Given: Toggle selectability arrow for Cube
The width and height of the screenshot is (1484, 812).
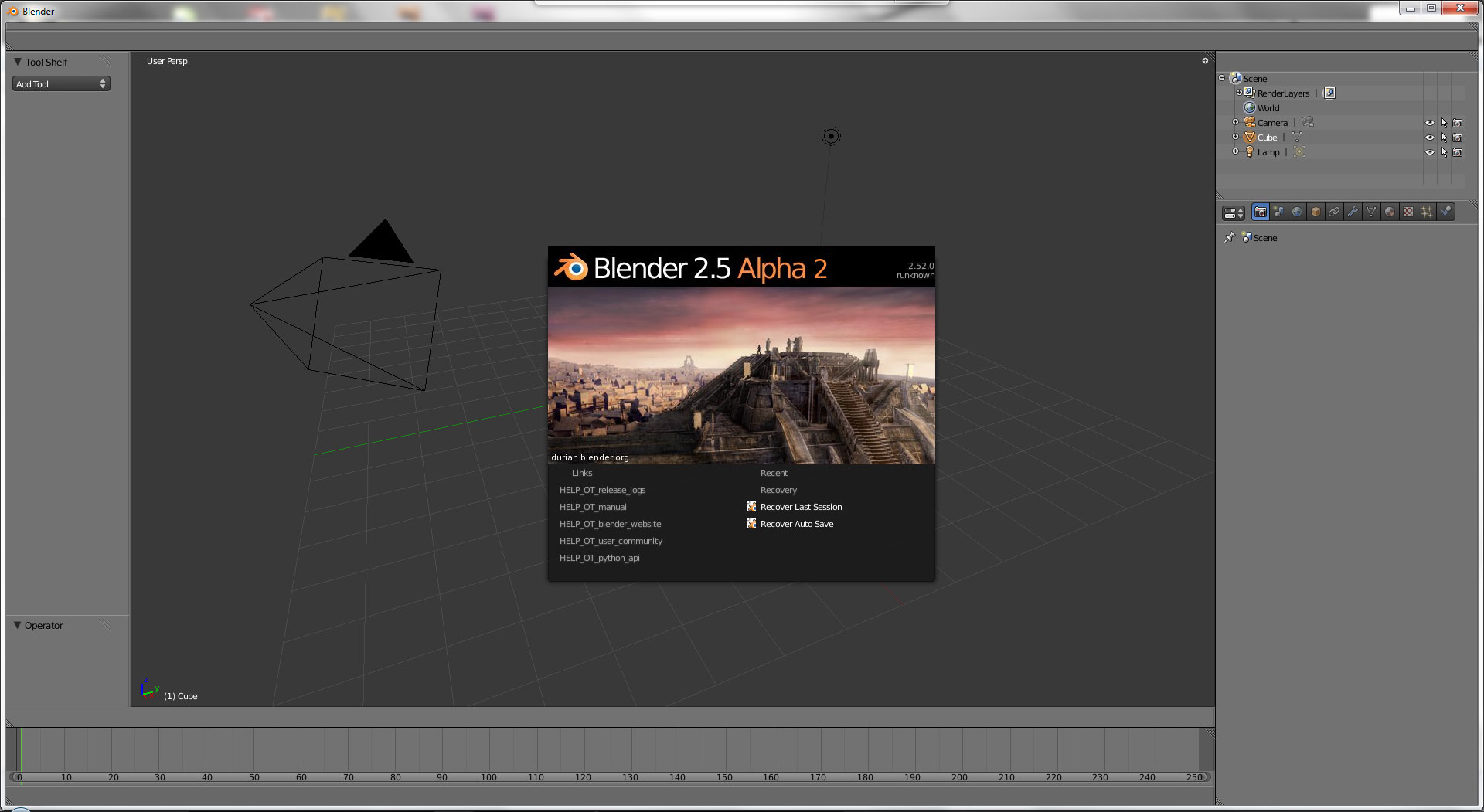Looking at the screenshot, I should tap(1444, 138).
